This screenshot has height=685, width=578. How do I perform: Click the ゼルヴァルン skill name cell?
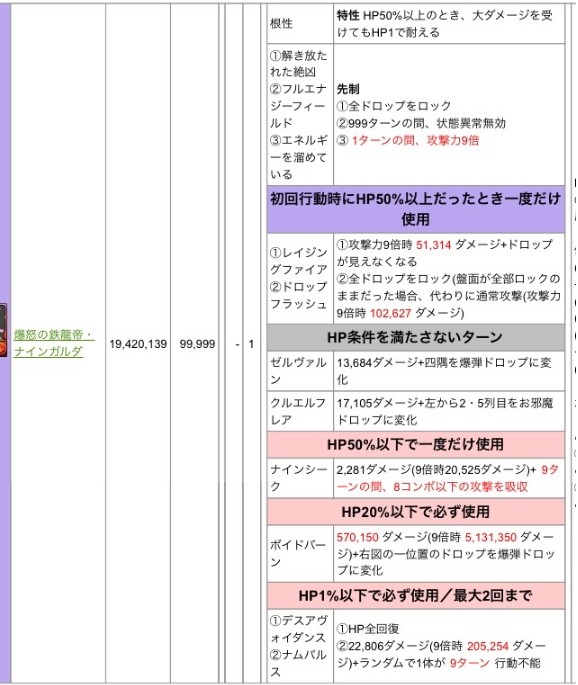pyautogui.click(x=300, y=371)
